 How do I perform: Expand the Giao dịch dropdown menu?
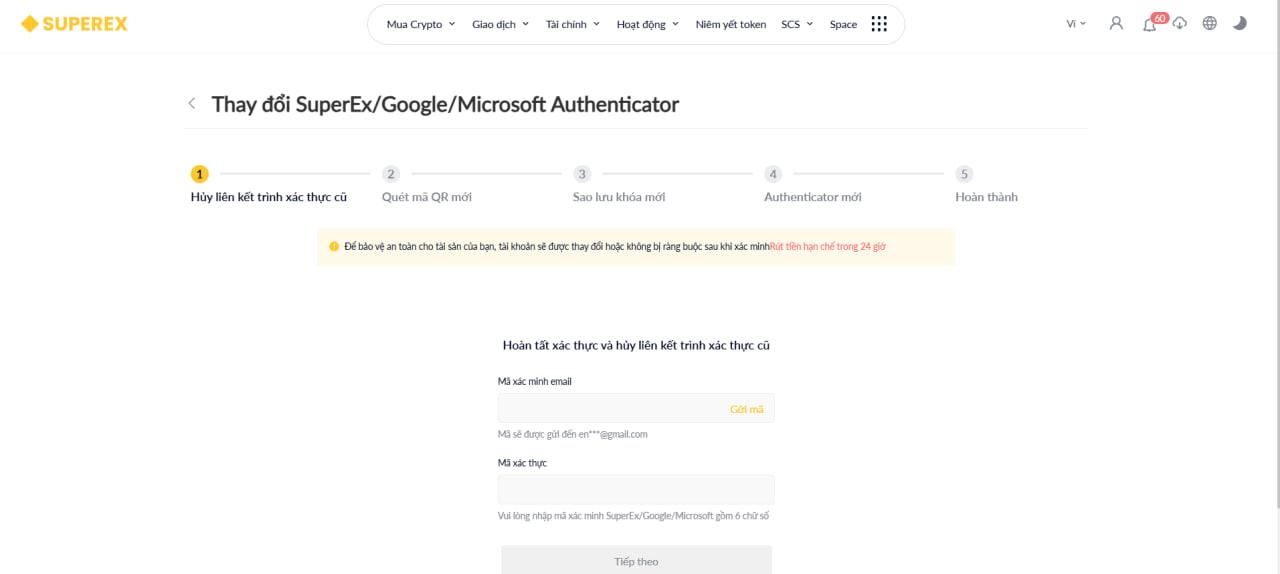pos(500,24)
